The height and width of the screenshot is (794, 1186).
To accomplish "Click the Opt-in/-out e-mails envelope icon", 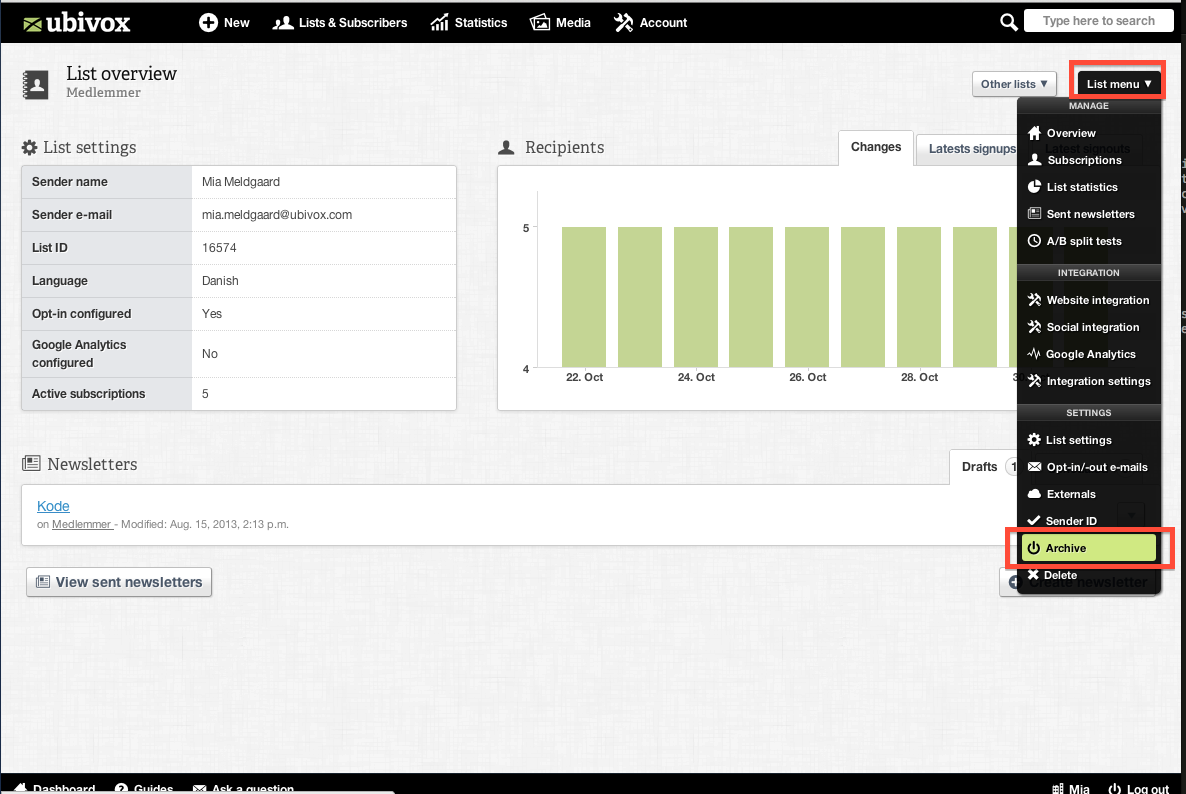I will click(1034, 467).
